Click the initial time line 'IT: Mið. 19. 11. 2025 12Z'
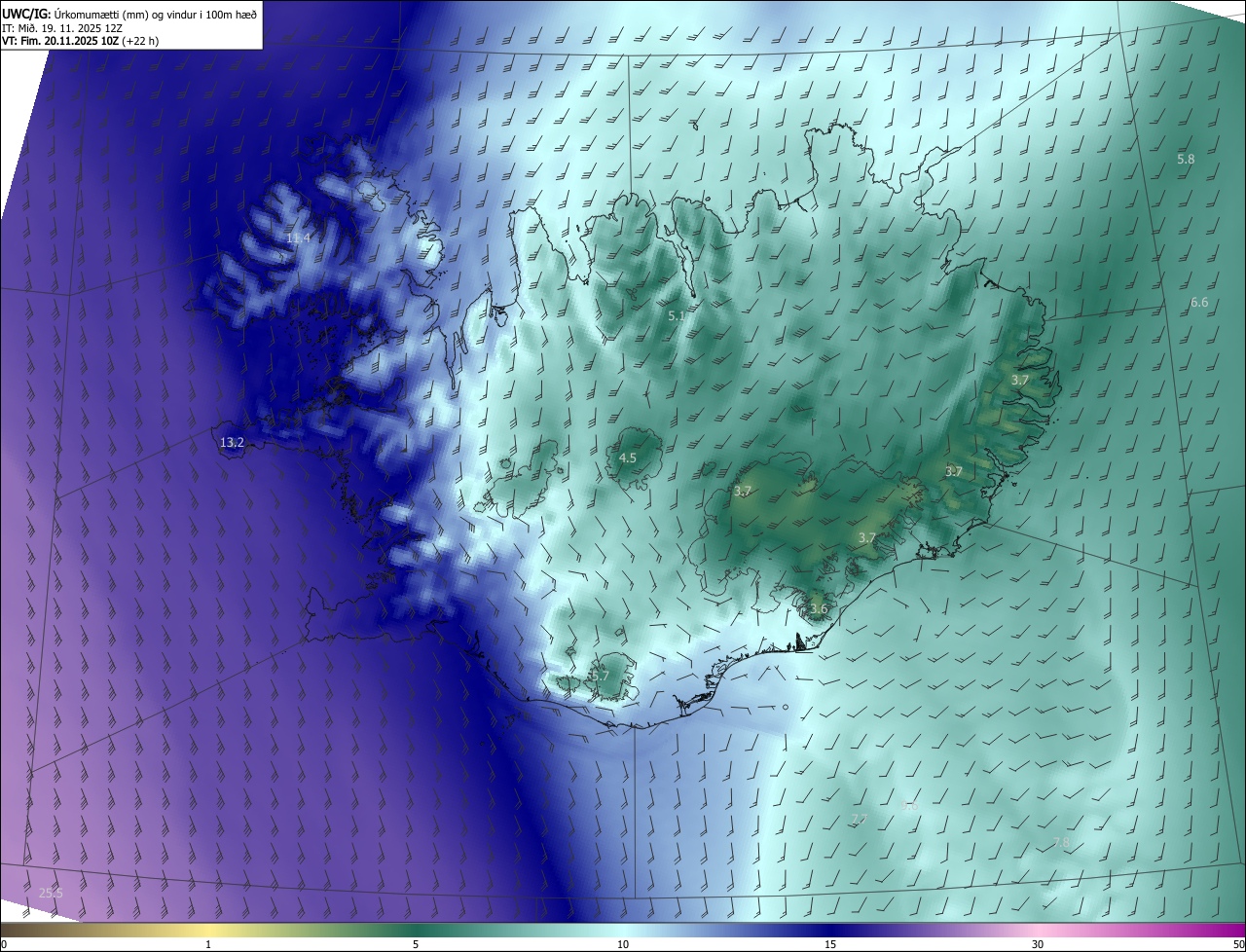Viewport: 1246px width, 952px height. (x=61, y=28)
